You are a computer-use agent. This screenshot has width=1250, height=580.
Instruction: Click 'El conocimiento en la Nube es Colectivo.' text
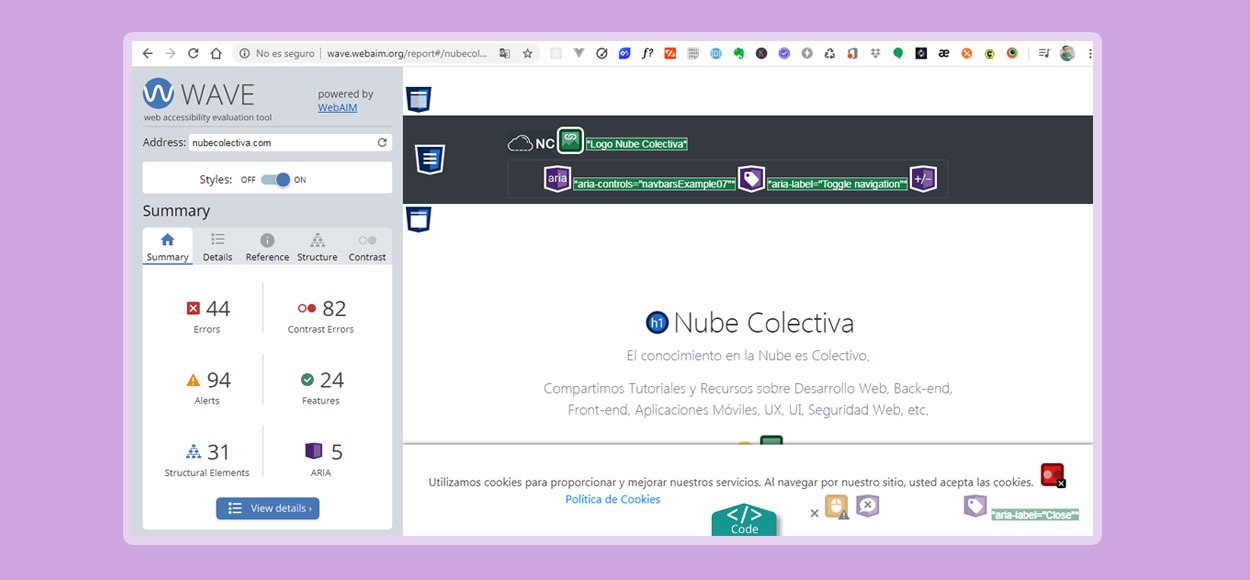pos(748,356)
